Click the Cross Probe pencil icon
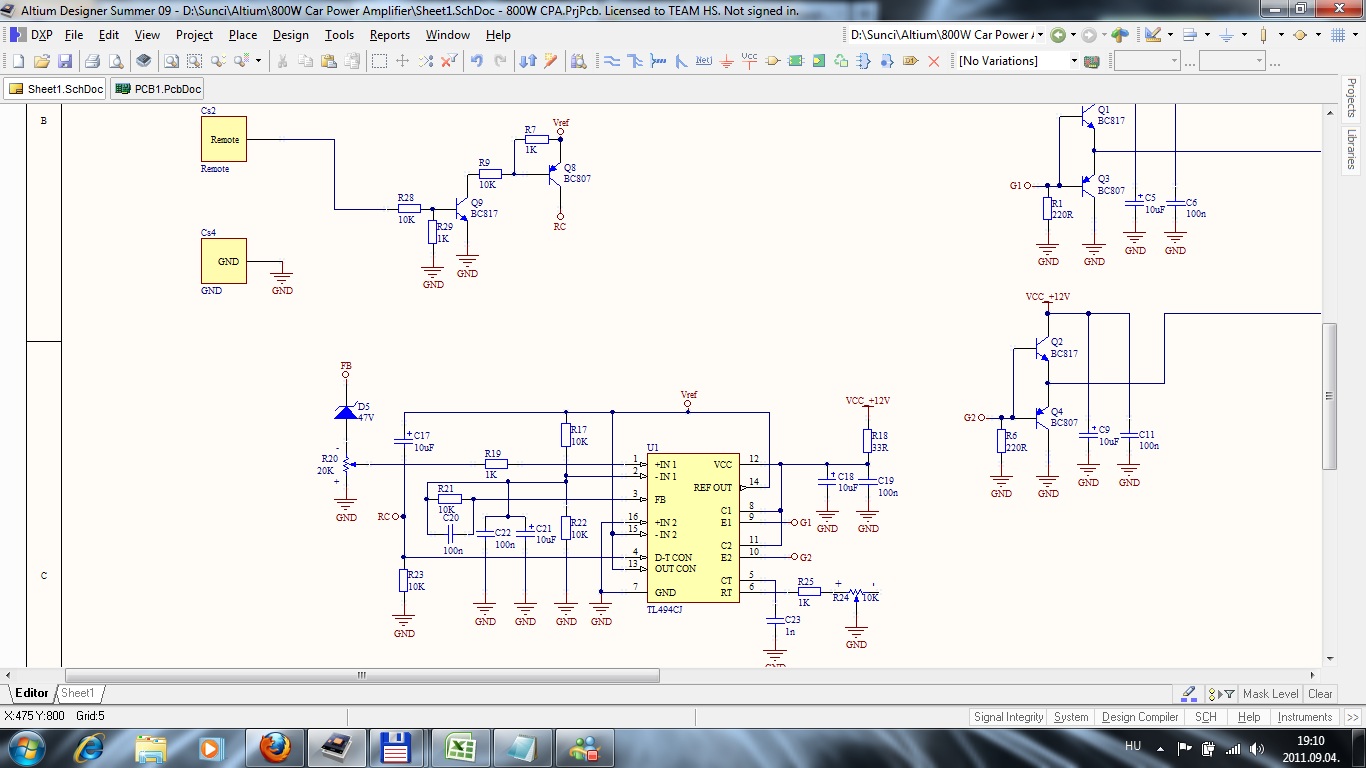The width and height of the screenshot is (1366, 768). tap(550, 61)
